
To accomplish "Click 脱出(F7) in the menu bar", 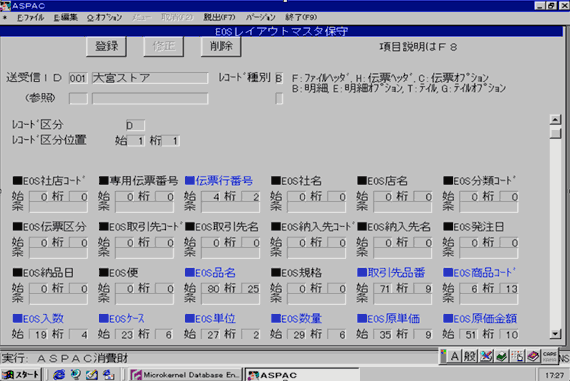I will coord(219,17).
